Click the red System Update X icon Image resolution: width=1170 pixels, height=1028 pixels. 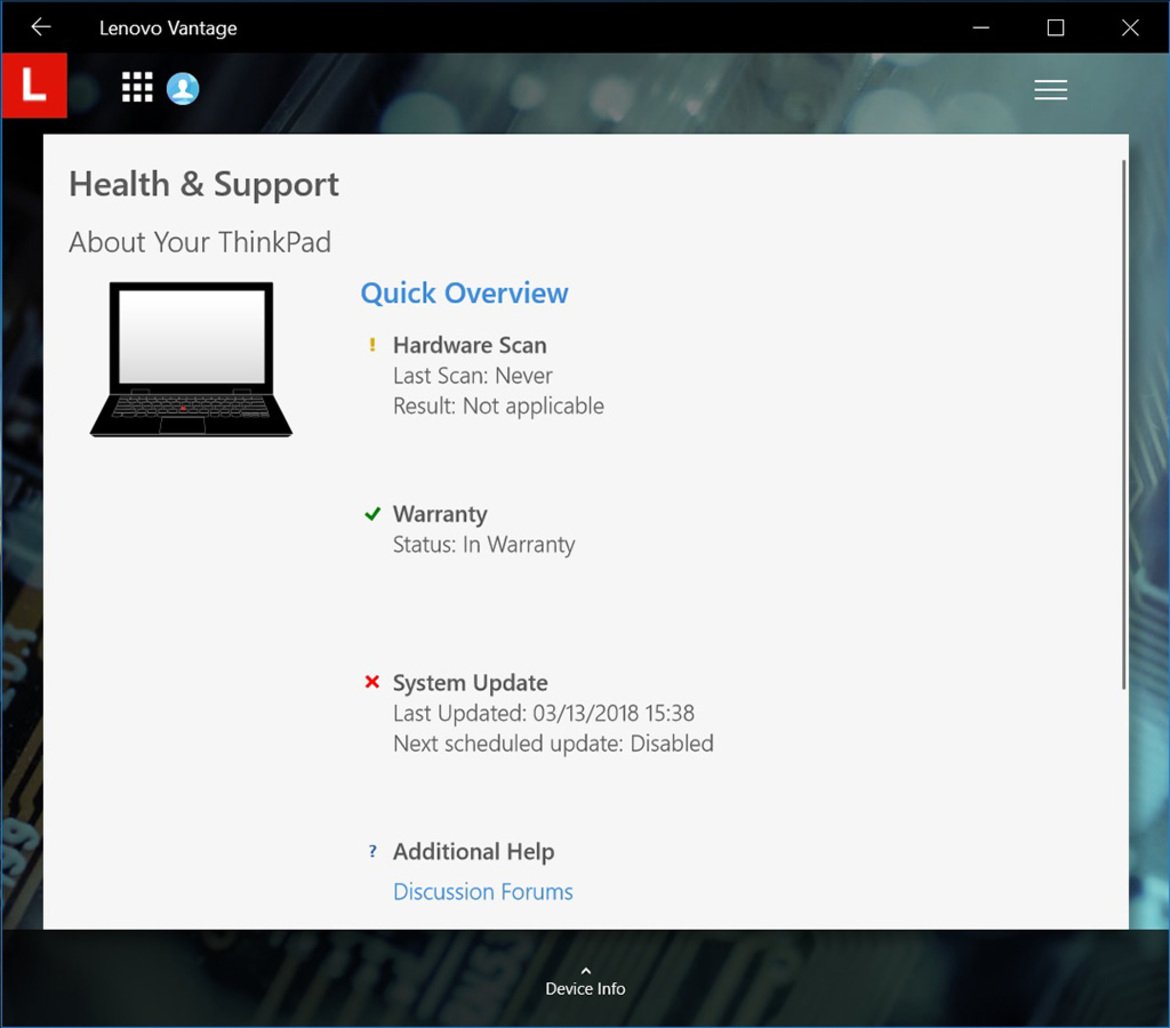(372, 682)
